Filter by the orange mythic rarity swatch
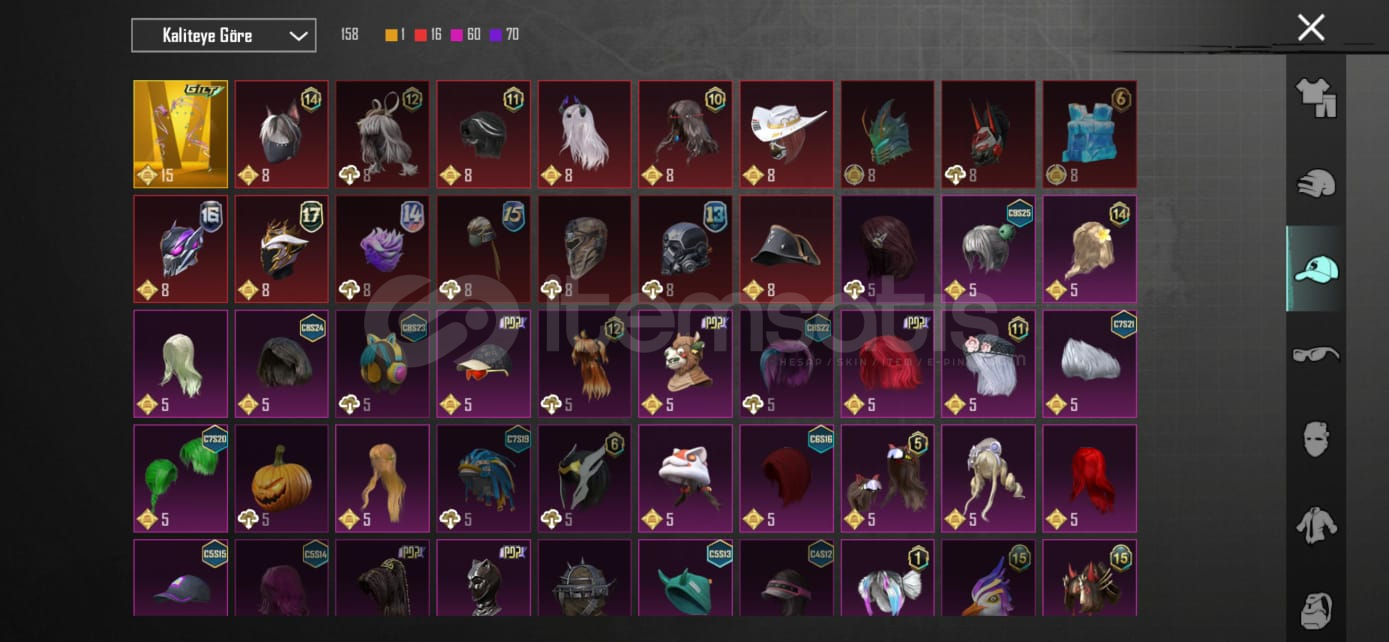 click(x=391, y=35)
